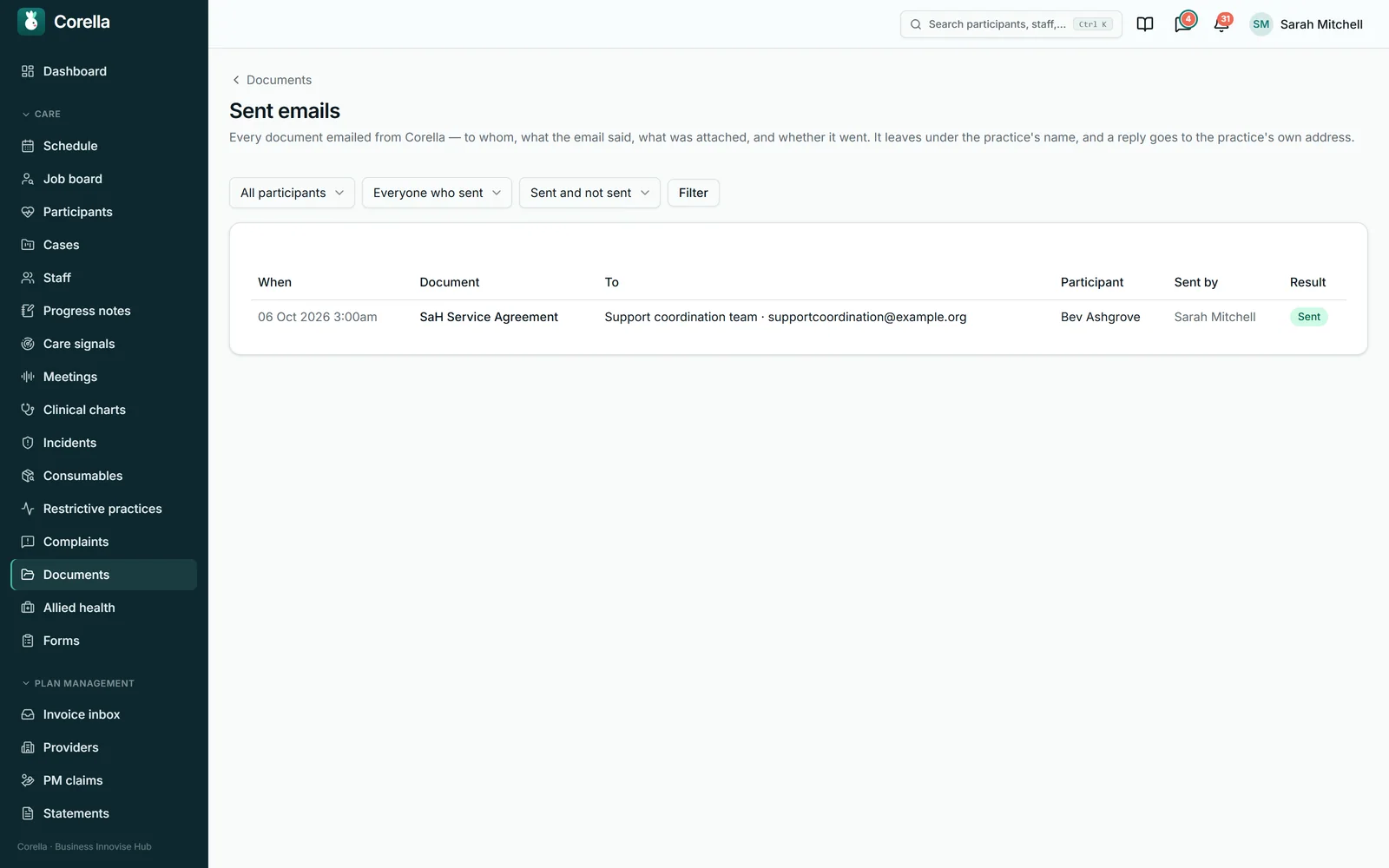Open Providers in the sidebar
This screenshot has width=1389, height=868.
coord(103,747)
